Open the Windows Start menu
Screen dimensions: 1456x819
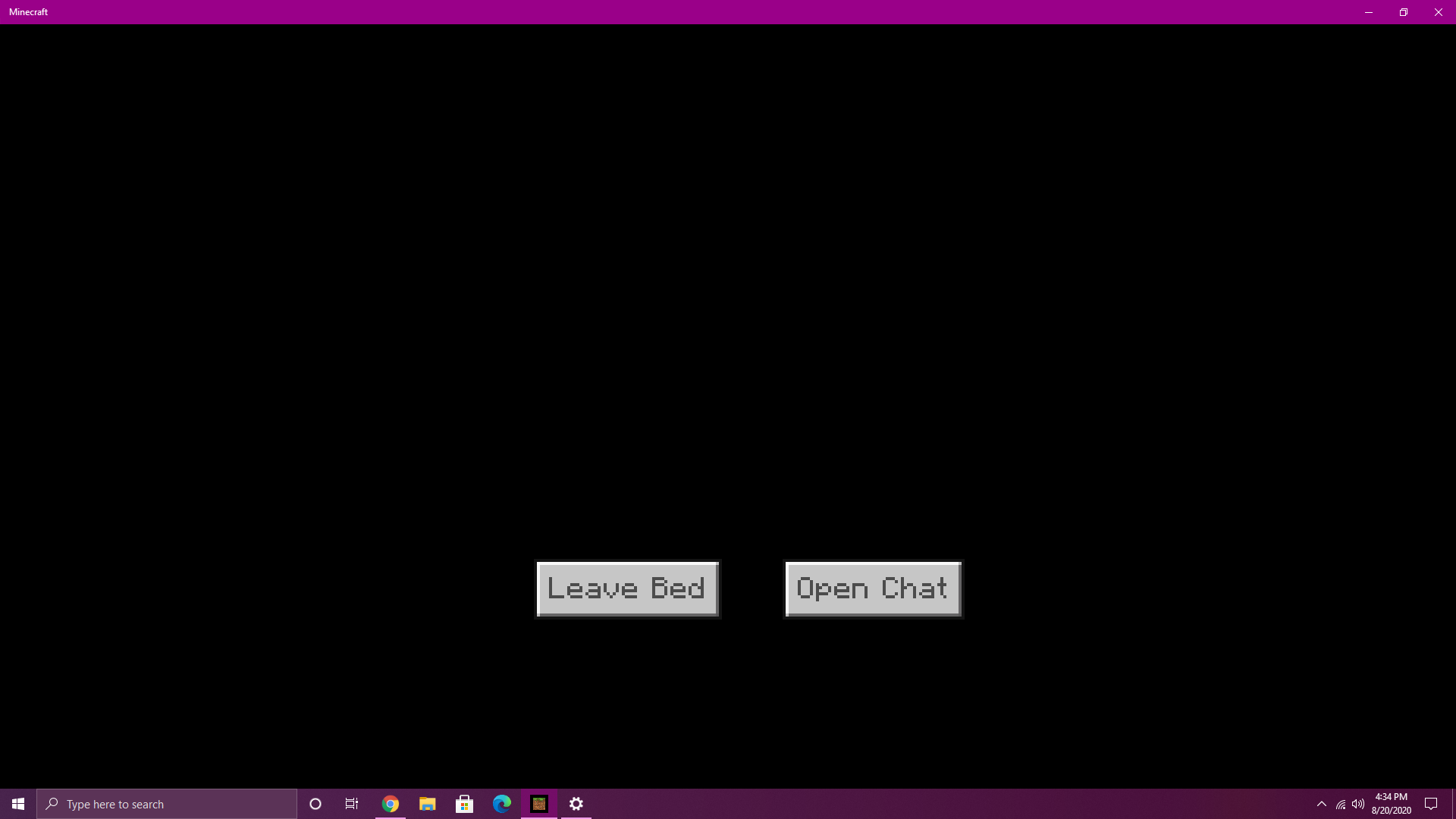pos(18,804)
